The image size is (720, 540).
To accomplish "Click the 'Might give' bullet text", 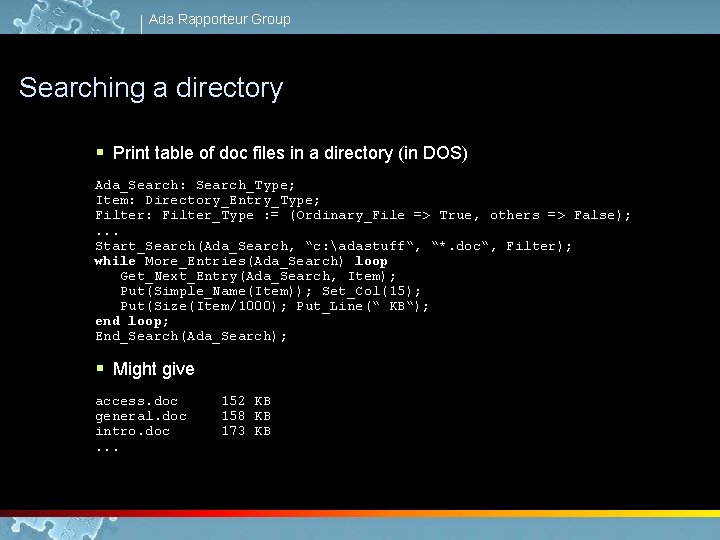I will (x=153, y=369).
